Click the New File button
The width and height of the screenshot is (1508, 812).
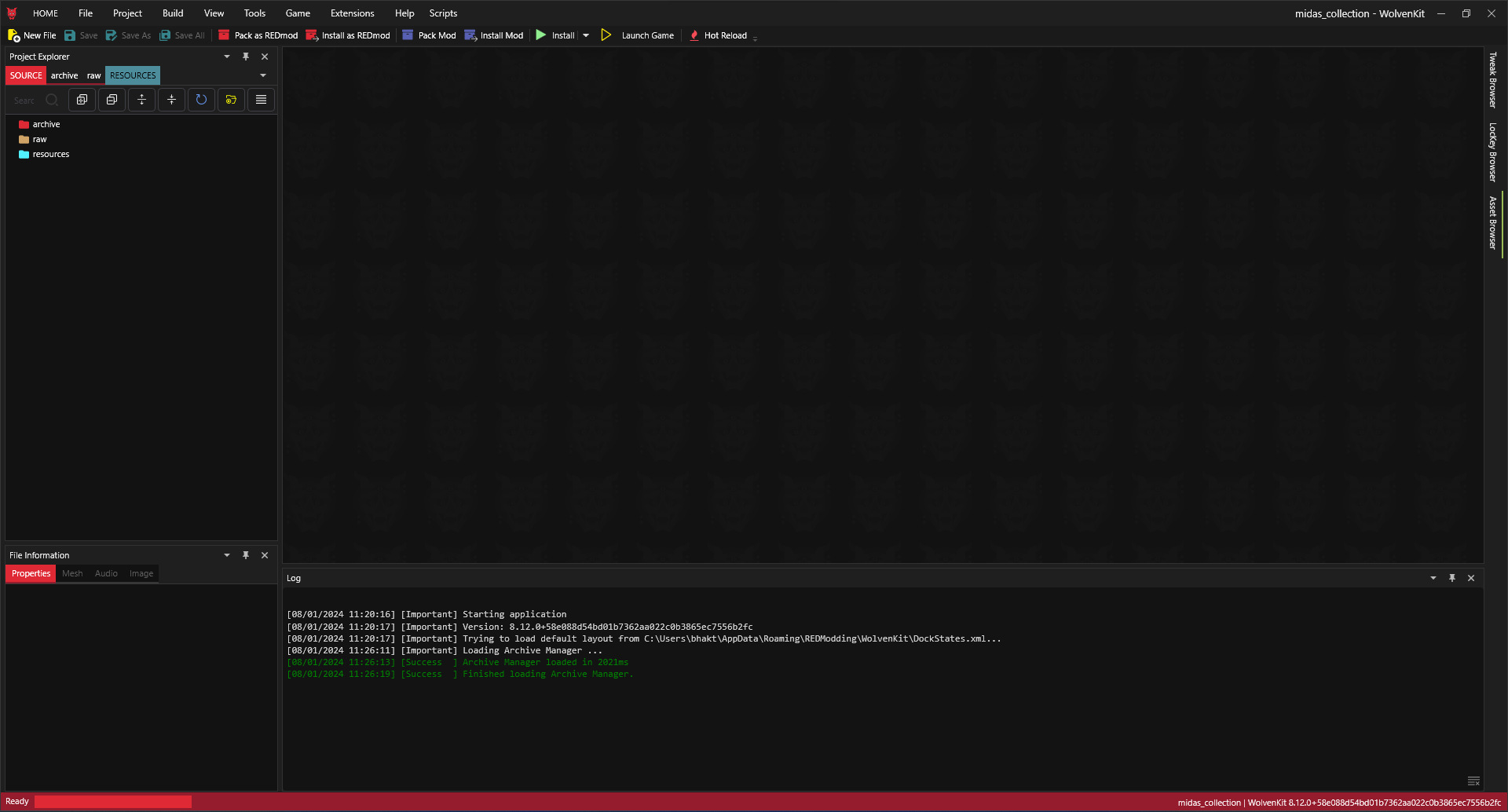coord(32,35)
